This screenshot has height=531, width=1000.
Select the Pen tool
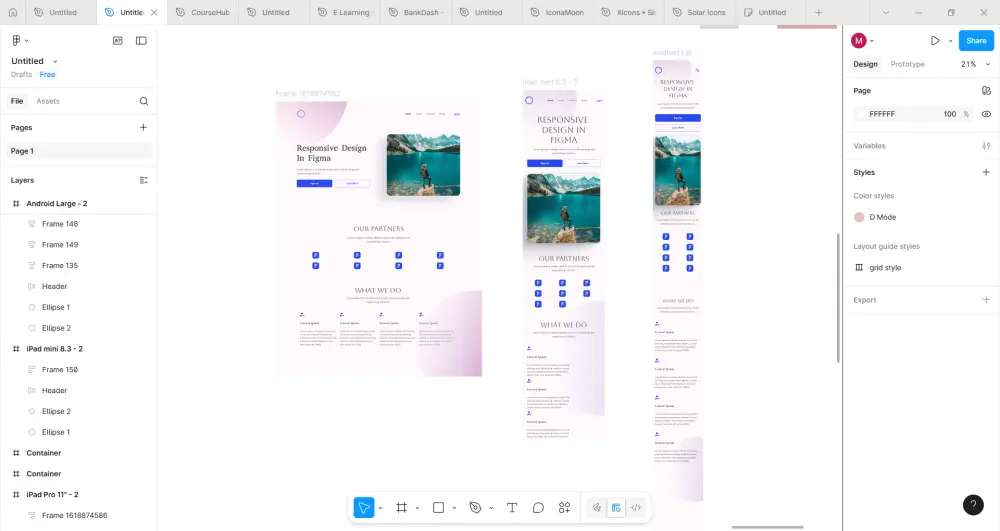[x=475, y=507]
